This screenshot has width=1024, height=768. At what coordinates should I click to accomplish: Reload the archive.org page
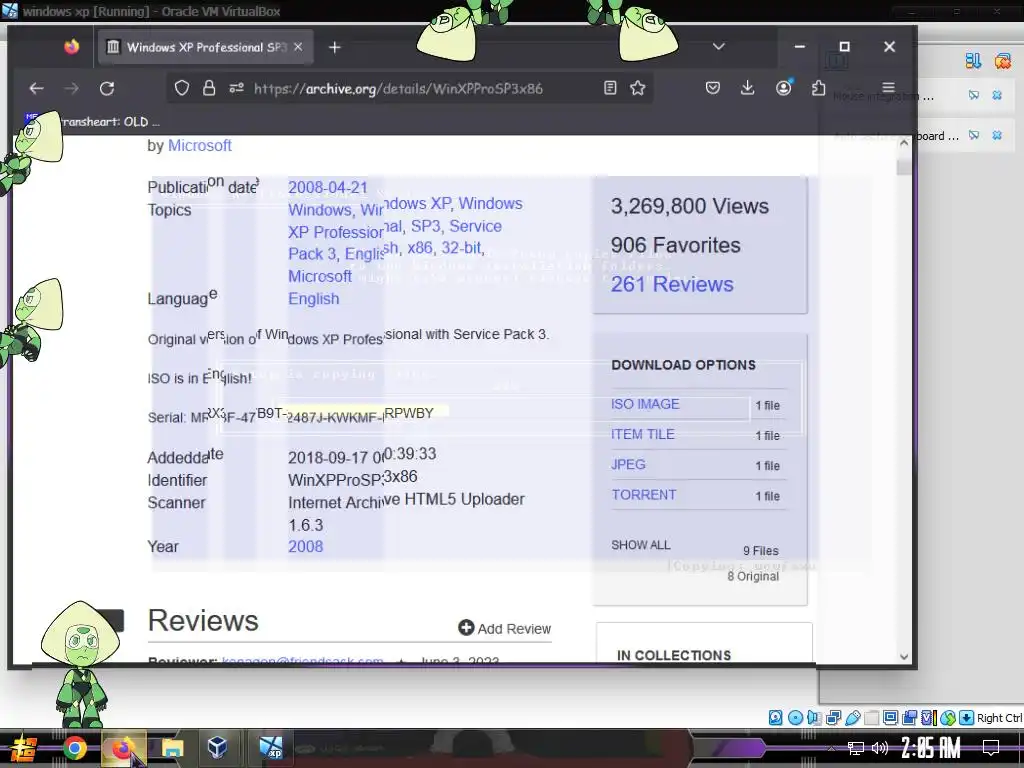point(107,88)
